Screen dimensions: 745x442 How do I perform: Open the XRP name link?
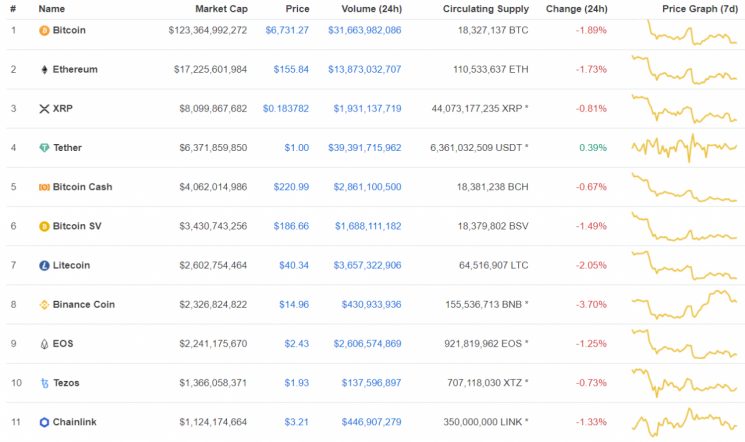pyautogui.click(x=63, y=108)
